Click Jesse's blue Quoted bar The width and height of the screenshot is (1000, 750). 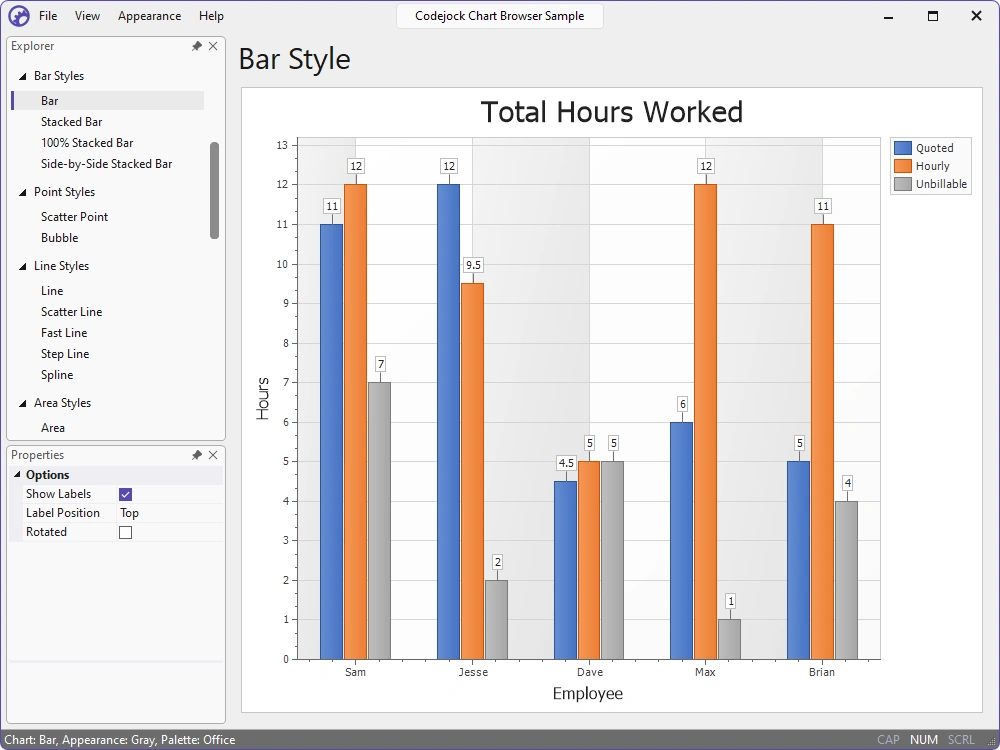point(448,422)
